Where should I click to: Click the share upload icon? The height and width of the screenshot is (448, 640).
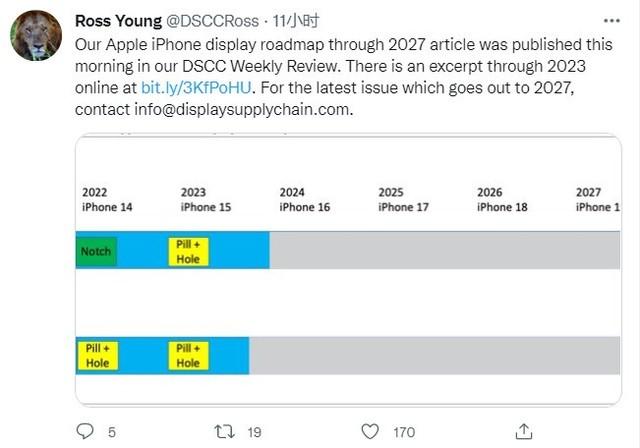point(524,431)
